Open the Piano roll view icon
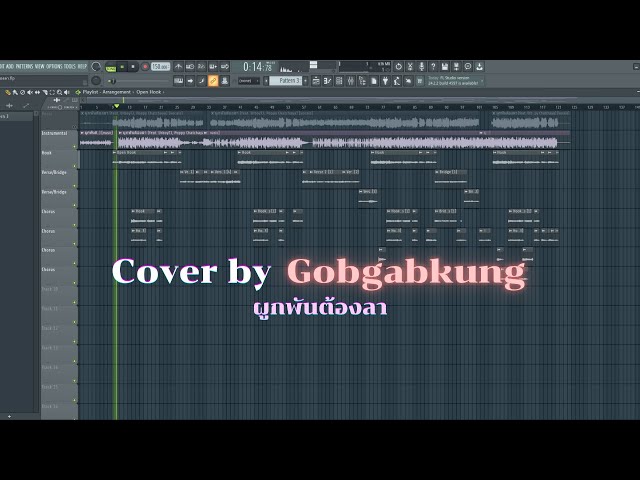This screenshot has height=480, width=640. (327, 81)
